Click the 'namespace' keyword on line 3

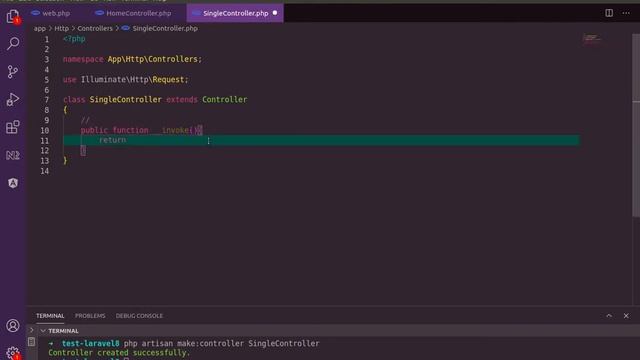pos(83,59)
